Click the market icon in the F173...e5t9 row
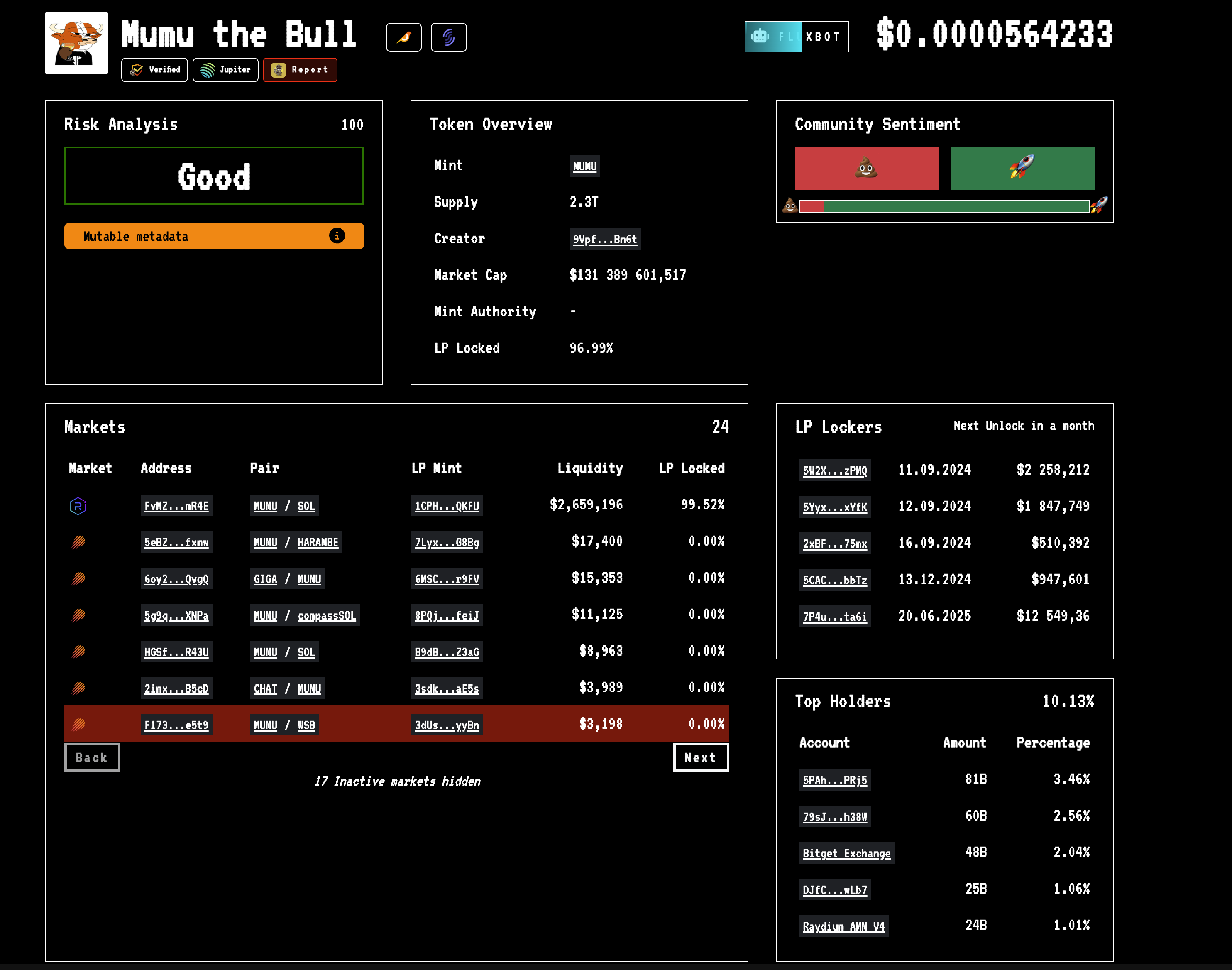The height and width of the screenshot is (970, 1232). tap(78, 725)
